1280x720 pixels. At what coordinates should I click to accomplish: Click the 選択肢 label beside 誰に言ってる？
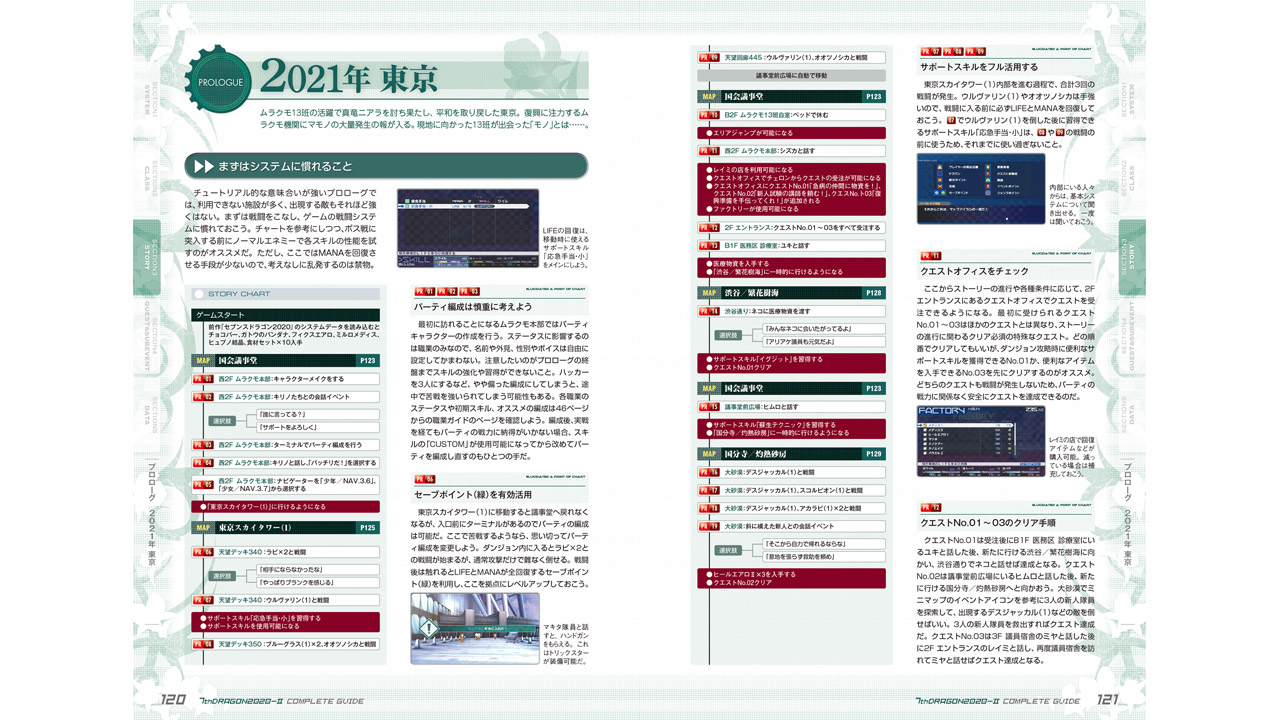[x=222, y=420]
